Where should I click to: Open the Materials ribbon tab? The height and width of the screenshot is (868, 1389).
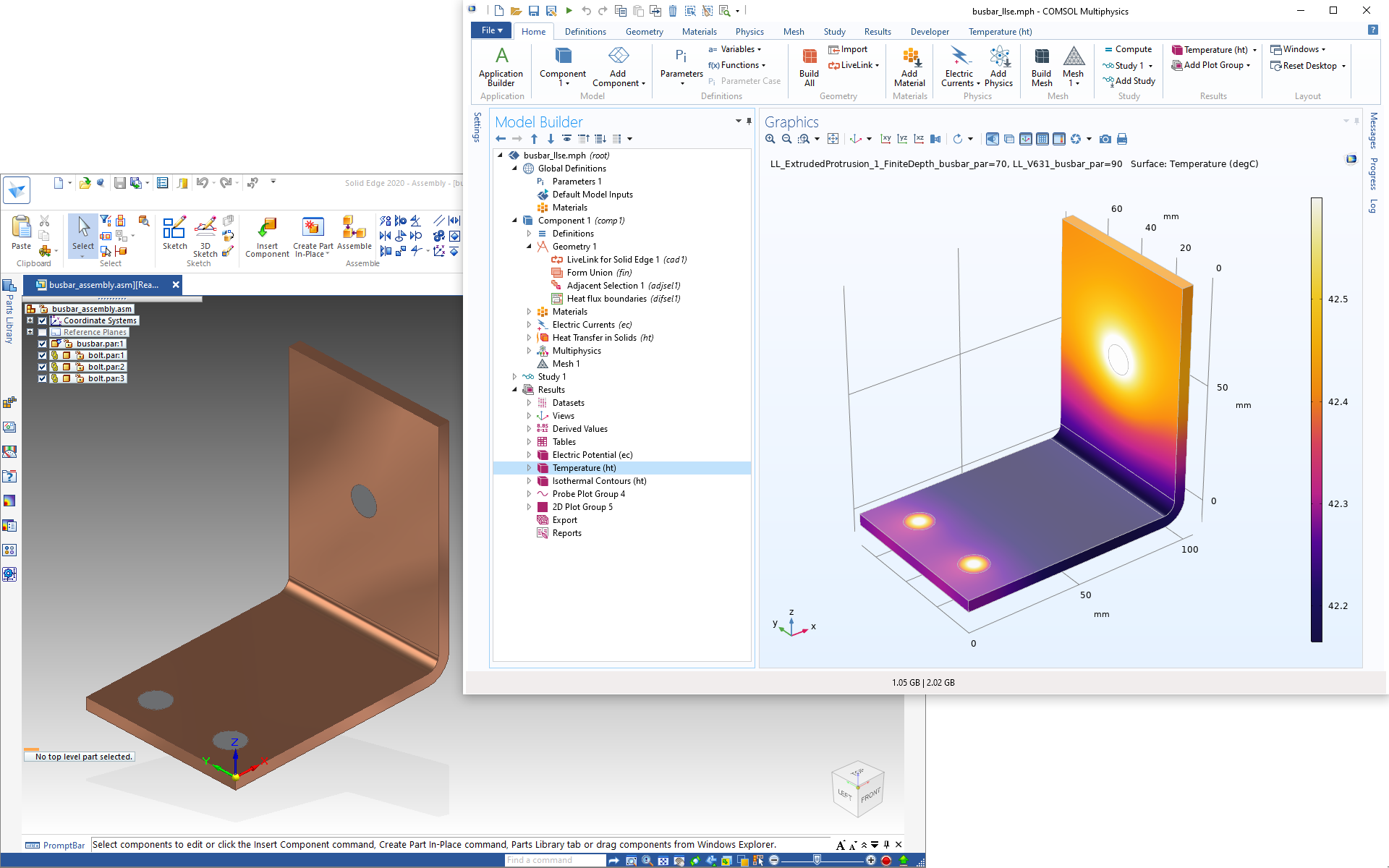(x=699, y=32)
